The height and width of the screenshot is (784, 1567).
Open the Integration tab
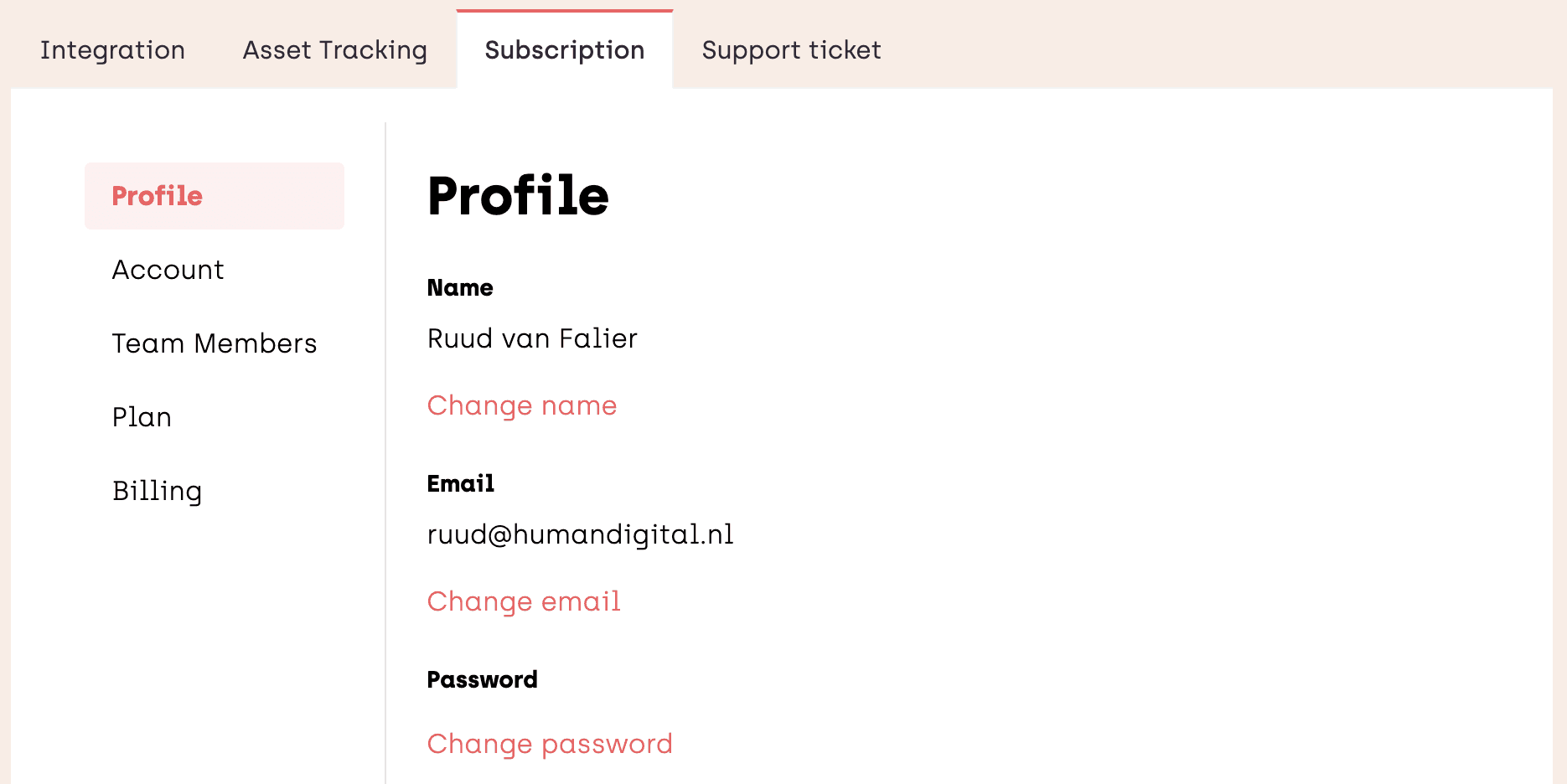[x=112, y=50]
